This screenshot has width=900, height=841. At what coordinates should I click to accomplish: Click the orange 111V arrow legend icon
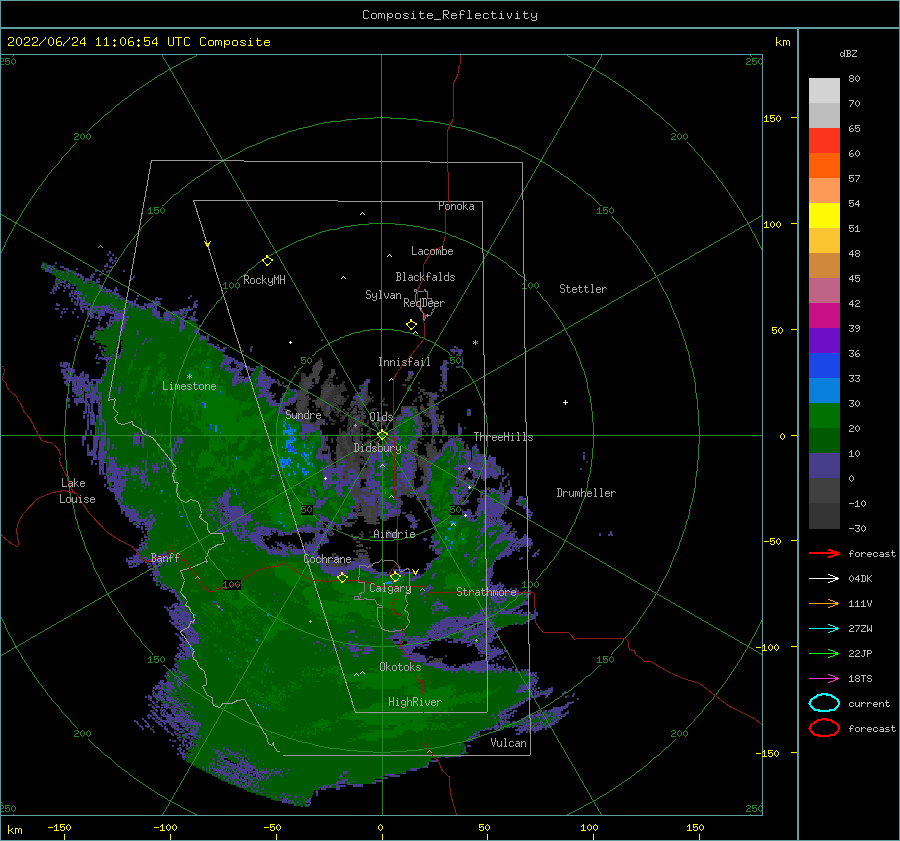824,603
